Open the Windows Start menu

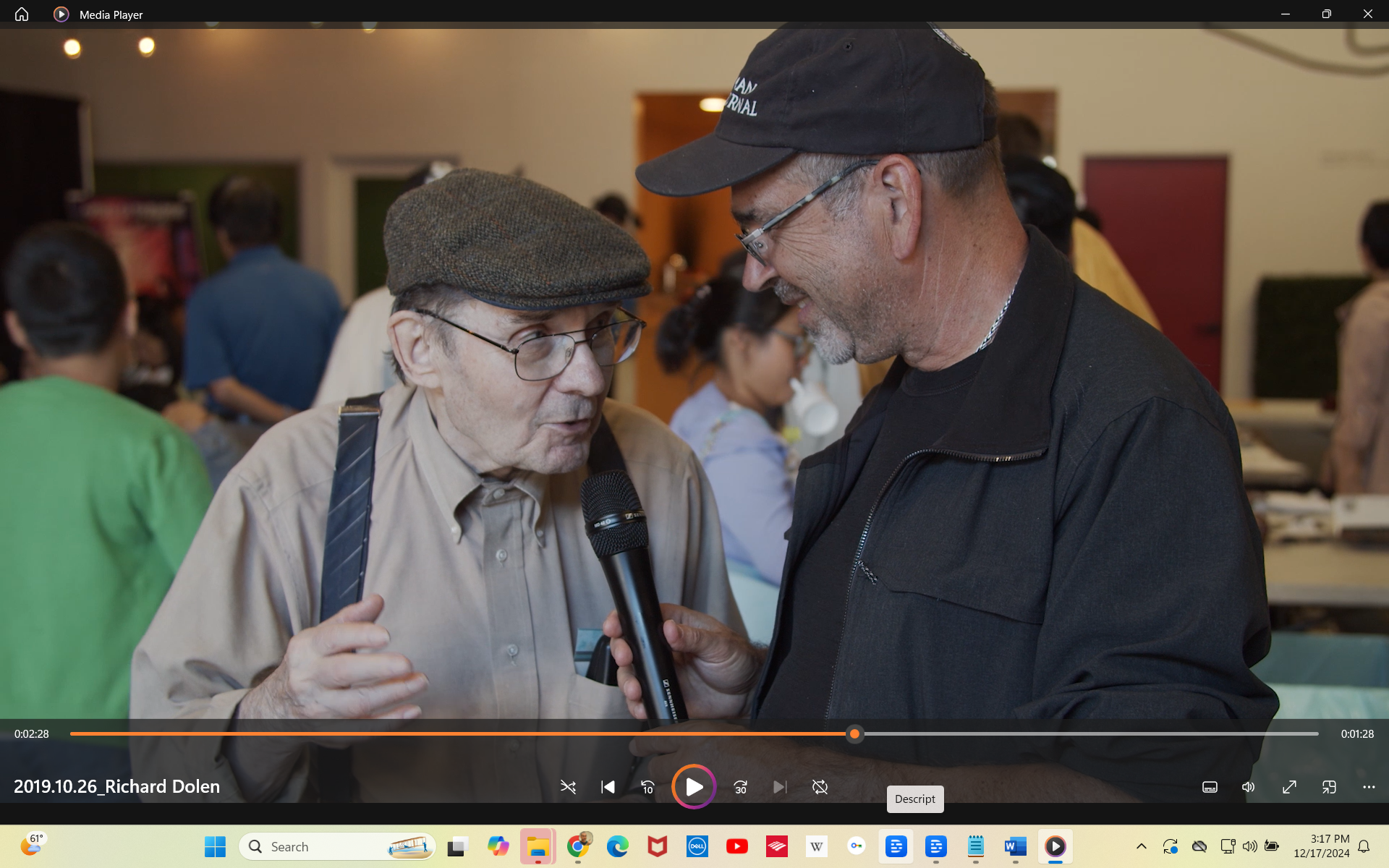215,846
